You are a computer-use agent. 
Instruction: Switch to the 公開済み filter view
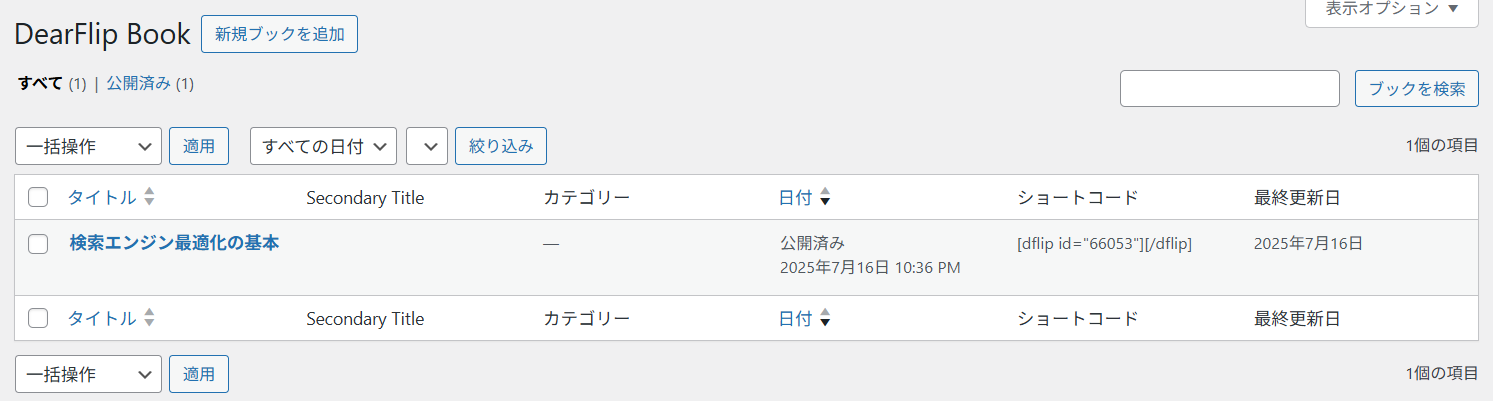[139, 84]
